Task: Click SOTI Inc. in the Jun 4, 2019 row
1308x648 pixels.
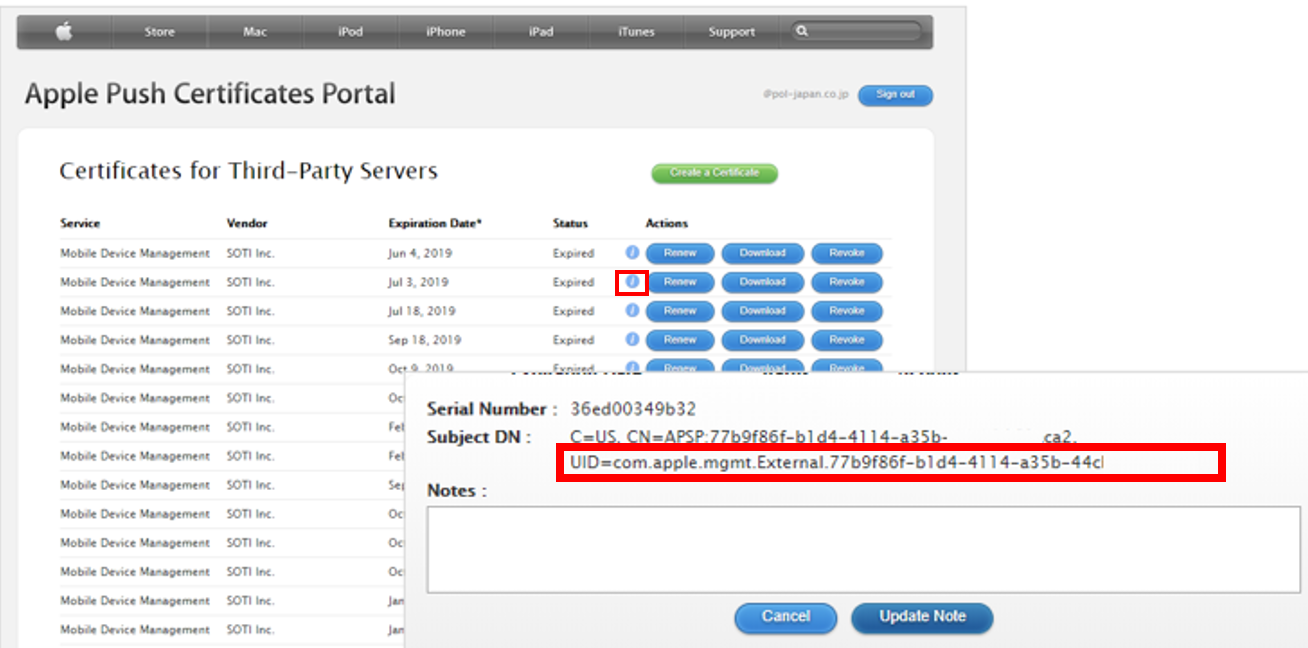Action: [x=250, y=253]
